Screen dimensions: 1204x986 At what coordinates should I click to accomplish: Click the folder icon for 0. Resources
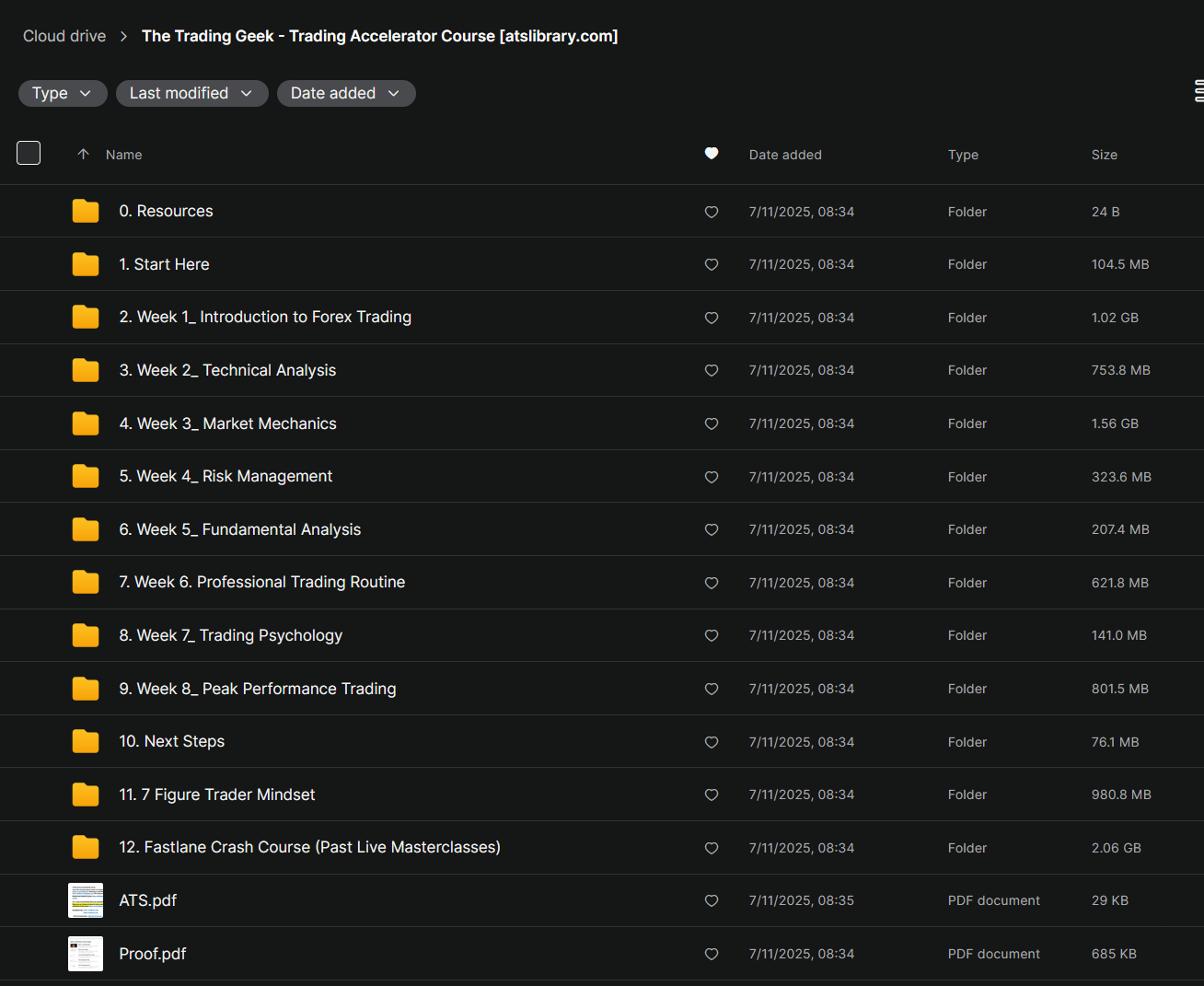[86, 211]
